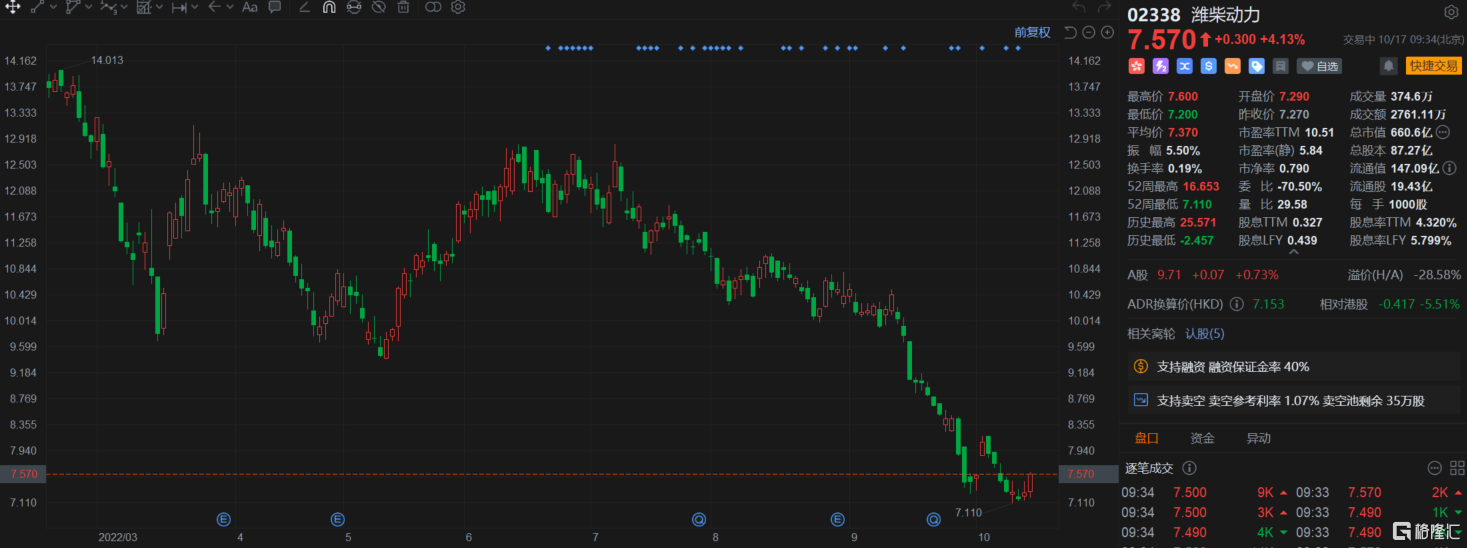Click the blue dollar sign badge
This screenshot has width=1467, height=548.
(1209, 66)
